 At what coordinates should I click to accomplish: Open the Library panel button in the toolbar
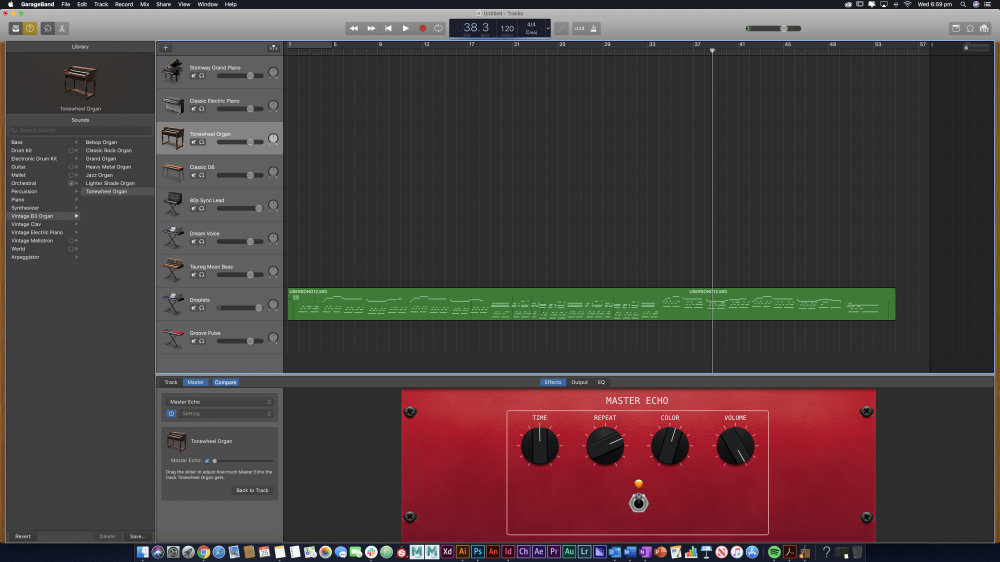tap(16, 28)
